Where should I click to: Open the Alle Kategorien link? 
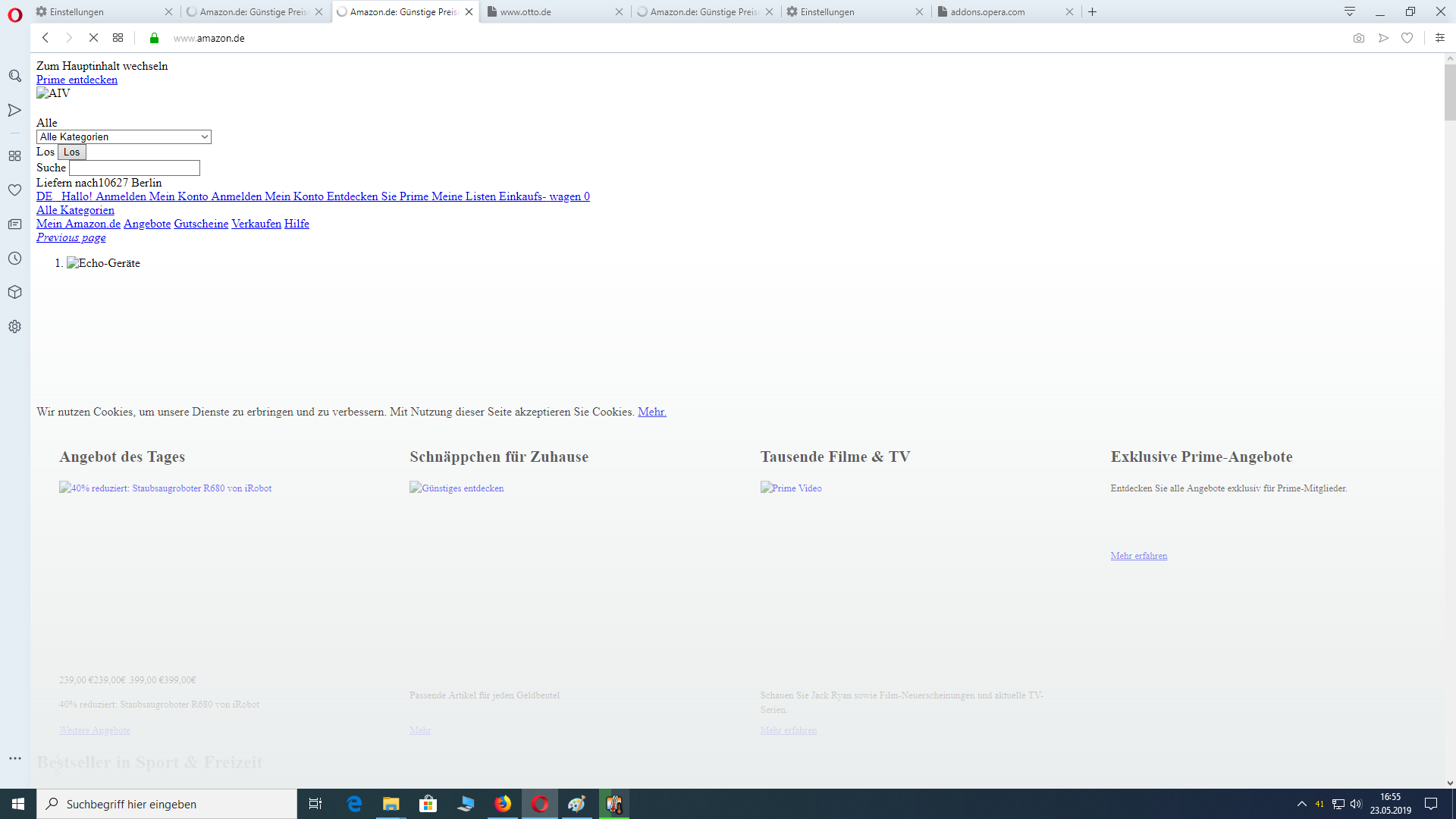[x=75, y=210]
